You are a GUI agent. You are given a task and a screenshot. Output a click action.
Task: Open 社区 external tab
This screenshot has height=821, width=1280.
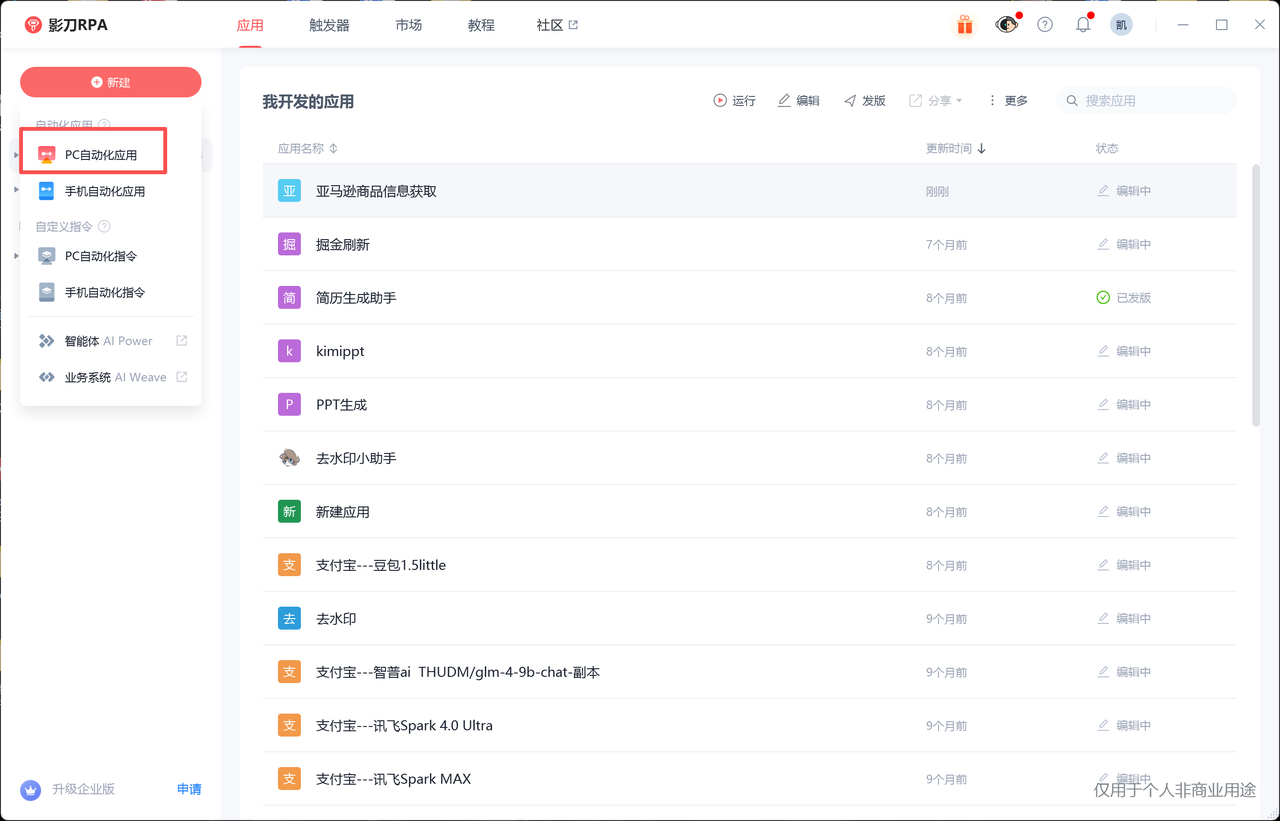pyautogui.click(x=557, y=25)
